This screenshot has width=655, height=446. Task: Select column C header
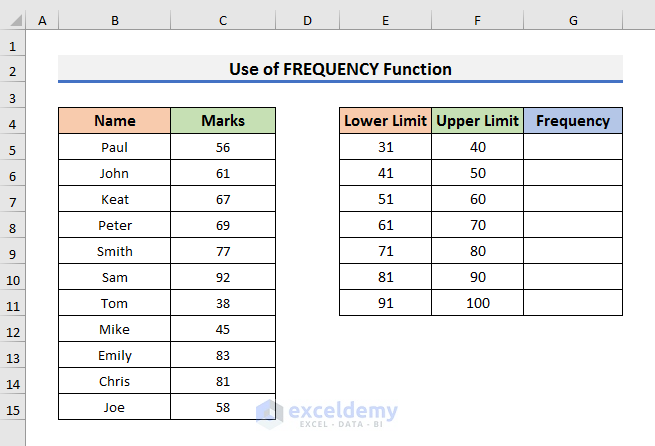tap(223, 21)
